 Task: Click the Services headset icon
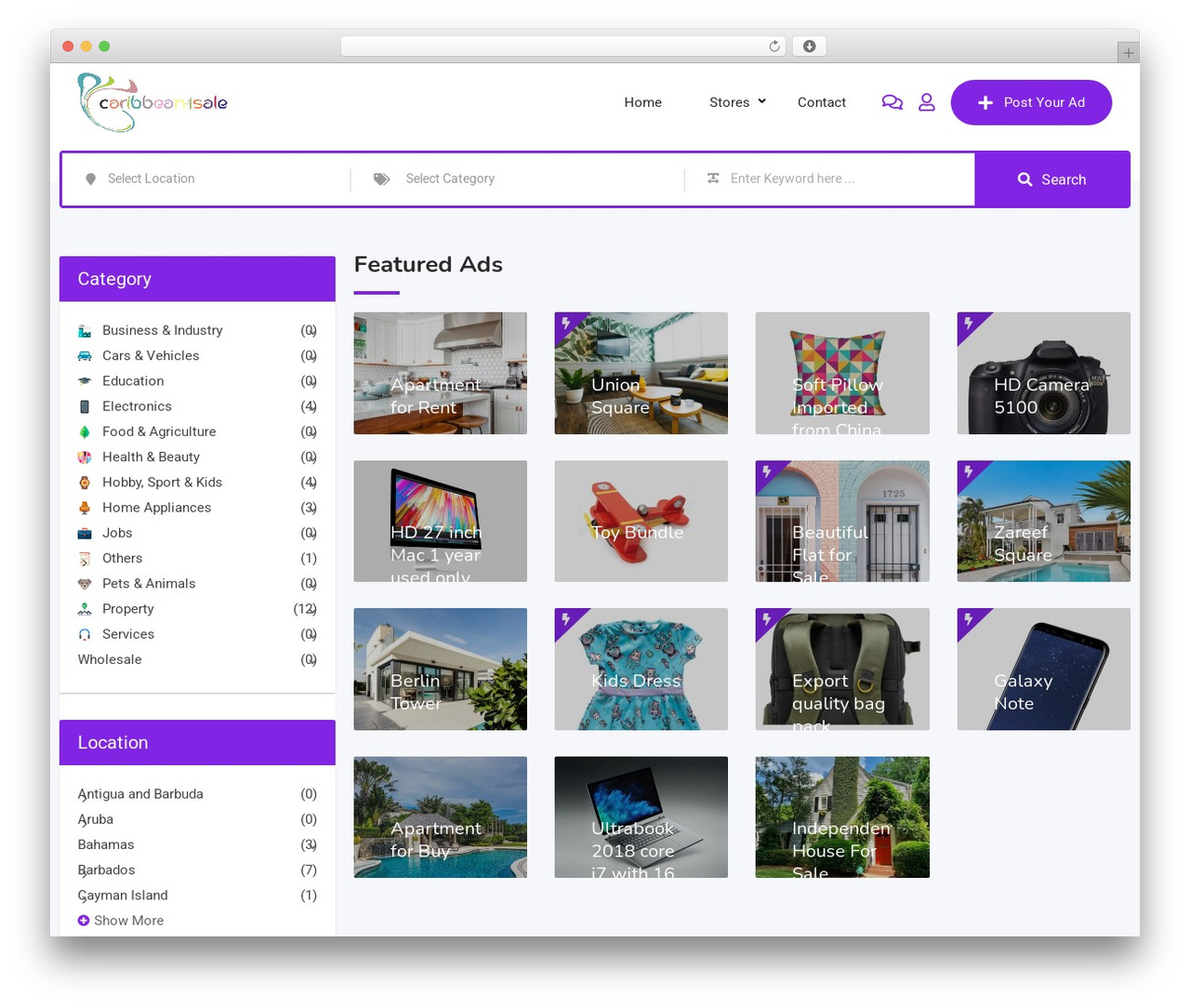point(85,634)
